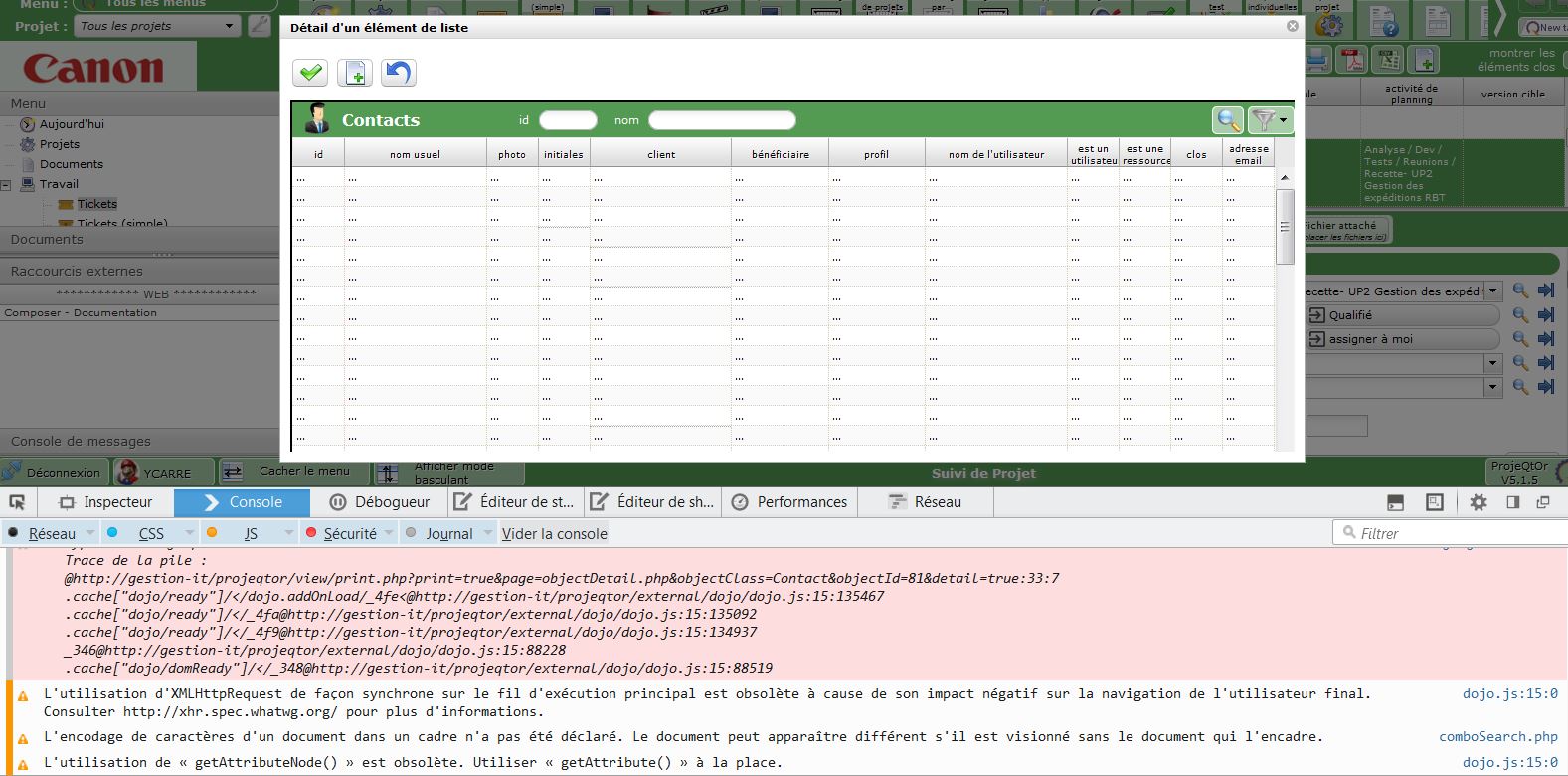The image size is (1568, 776).
Task: Switch to the Débogueur tab
Action: 381,502
